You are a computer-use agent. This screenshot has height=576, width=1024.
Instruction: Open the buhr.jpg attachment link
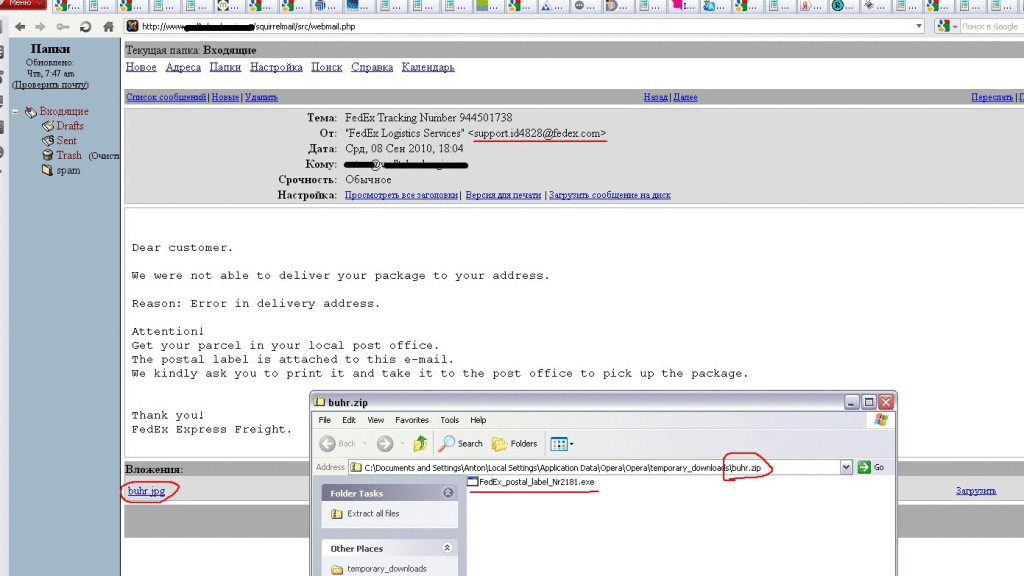click(146, 490)
